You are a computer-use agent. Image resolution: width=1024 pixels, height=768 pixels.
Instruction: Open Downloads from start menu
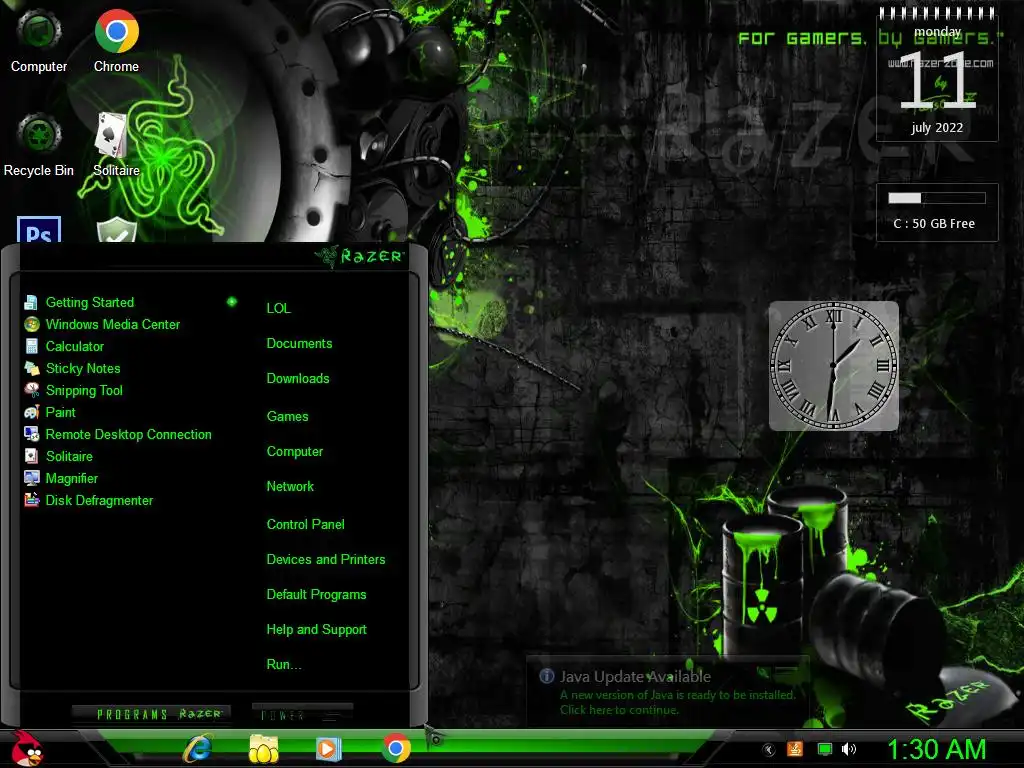[298, 378]
